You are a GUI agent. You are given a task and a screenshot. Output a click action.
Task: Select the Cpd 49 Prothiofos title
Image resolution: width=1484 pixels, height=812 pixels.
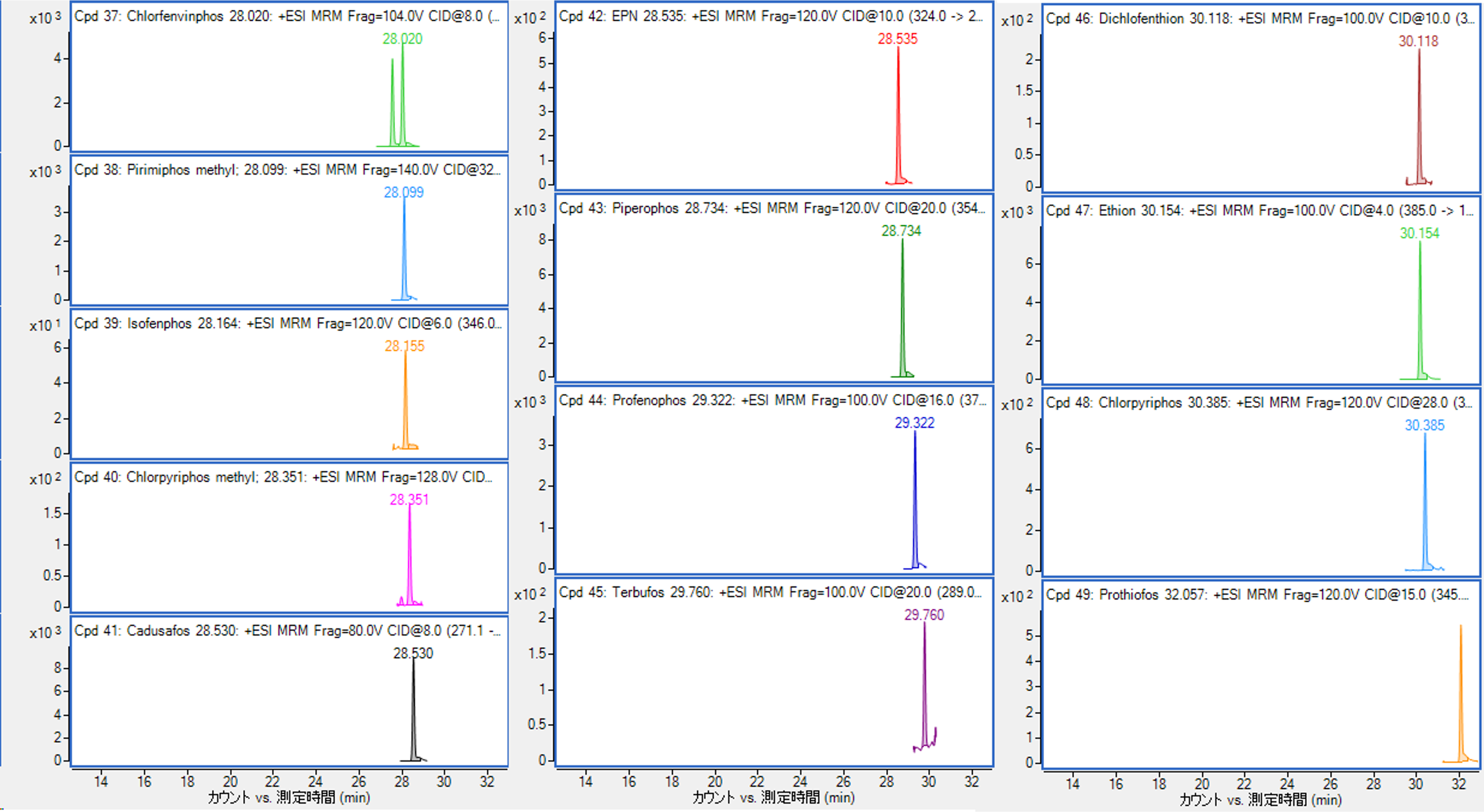1257,595
